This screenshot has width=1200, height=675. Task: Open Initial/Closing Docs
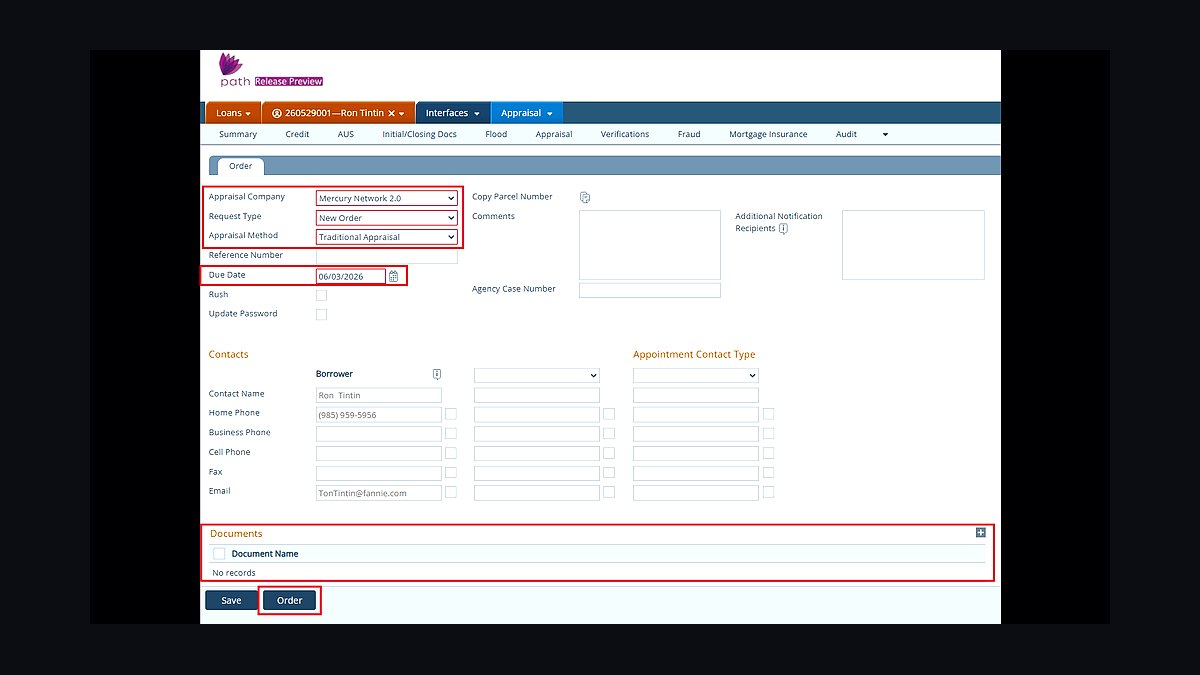pos(419,134)
